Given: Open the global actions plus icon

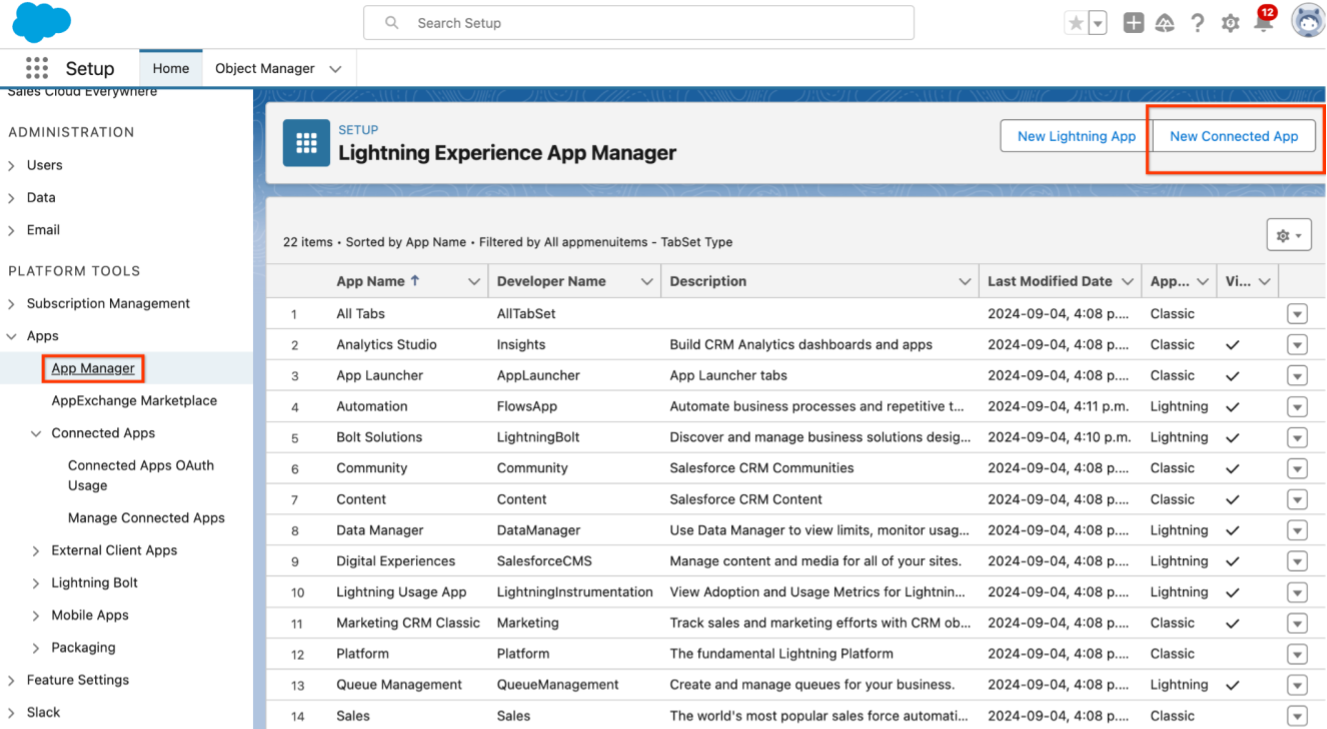Looking at the screenshot, I should [x=1133, y=23].
